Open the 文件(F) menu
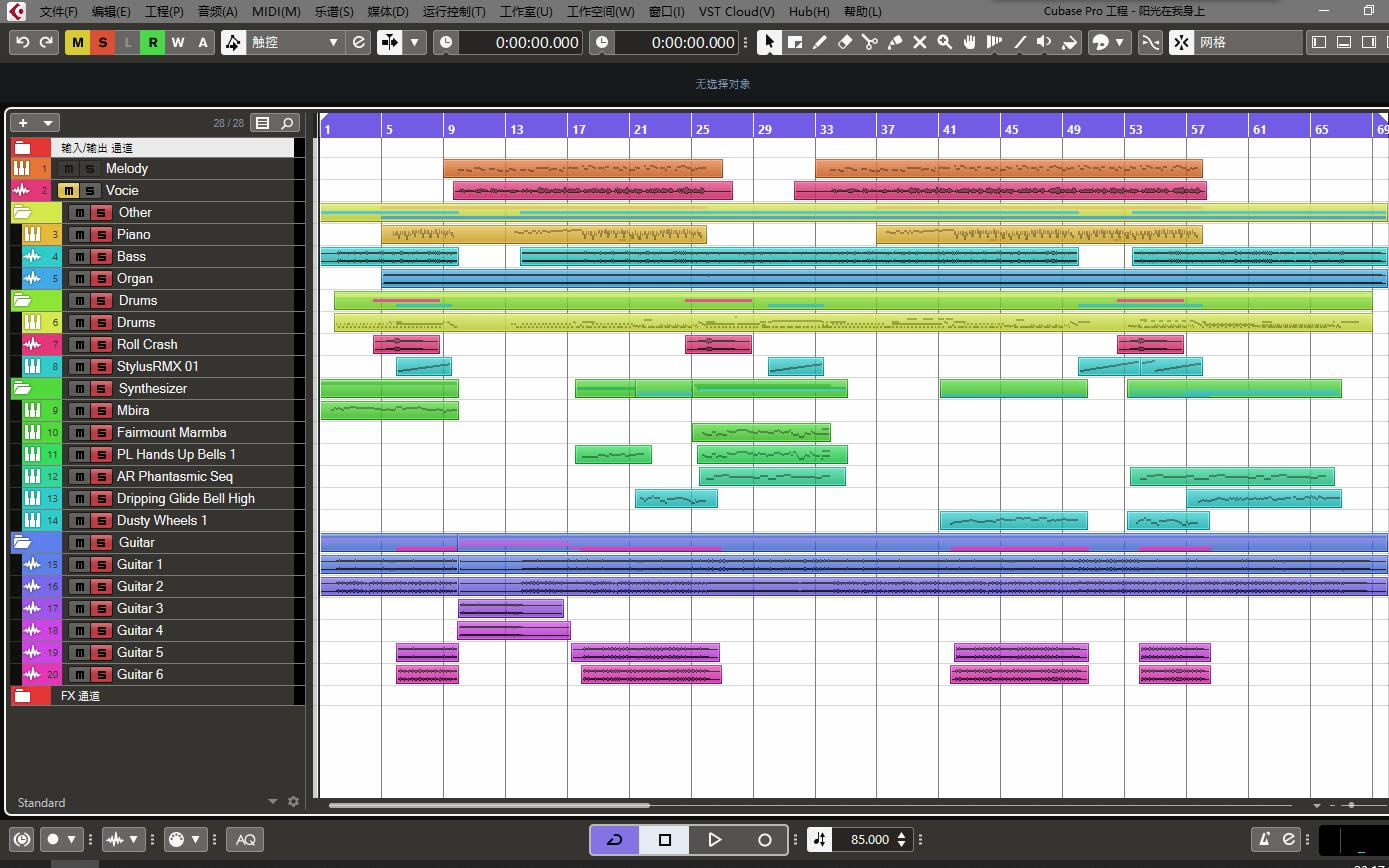This screenshot has height=868, width=1389. pyautogui.click(x=59, y=11)
